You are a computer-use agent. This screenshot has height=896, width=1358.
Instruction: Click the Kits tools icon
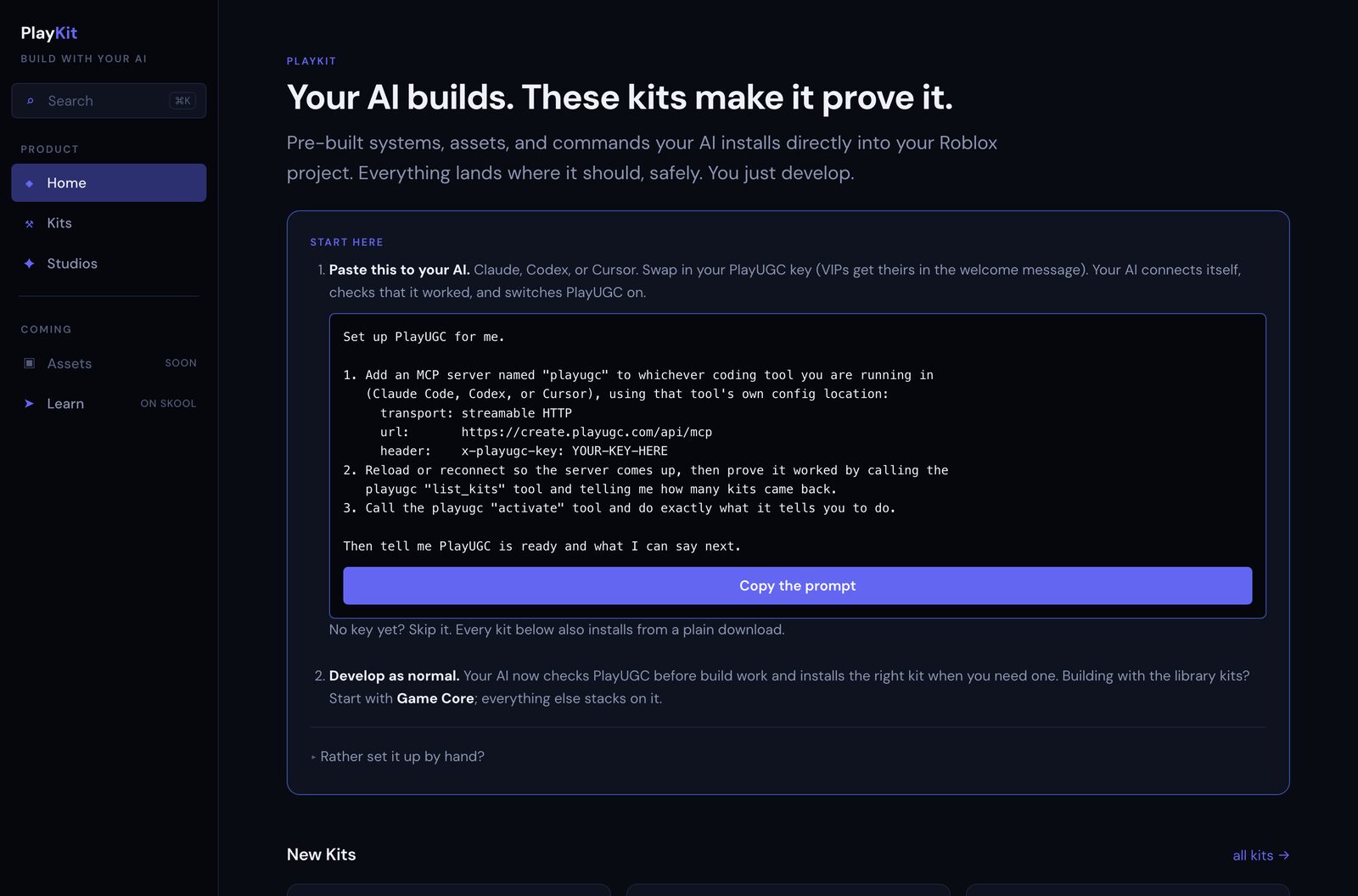pyautogui.click(x=30, y=224)
